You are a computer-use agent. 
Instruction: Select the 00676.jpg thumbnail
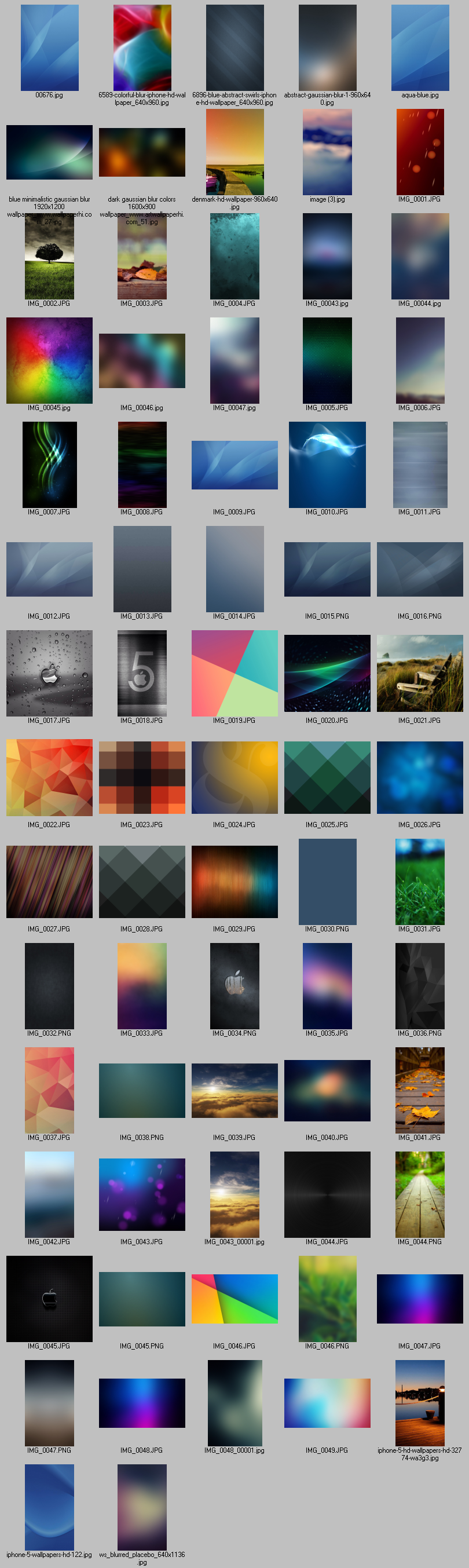coord(49,47)
